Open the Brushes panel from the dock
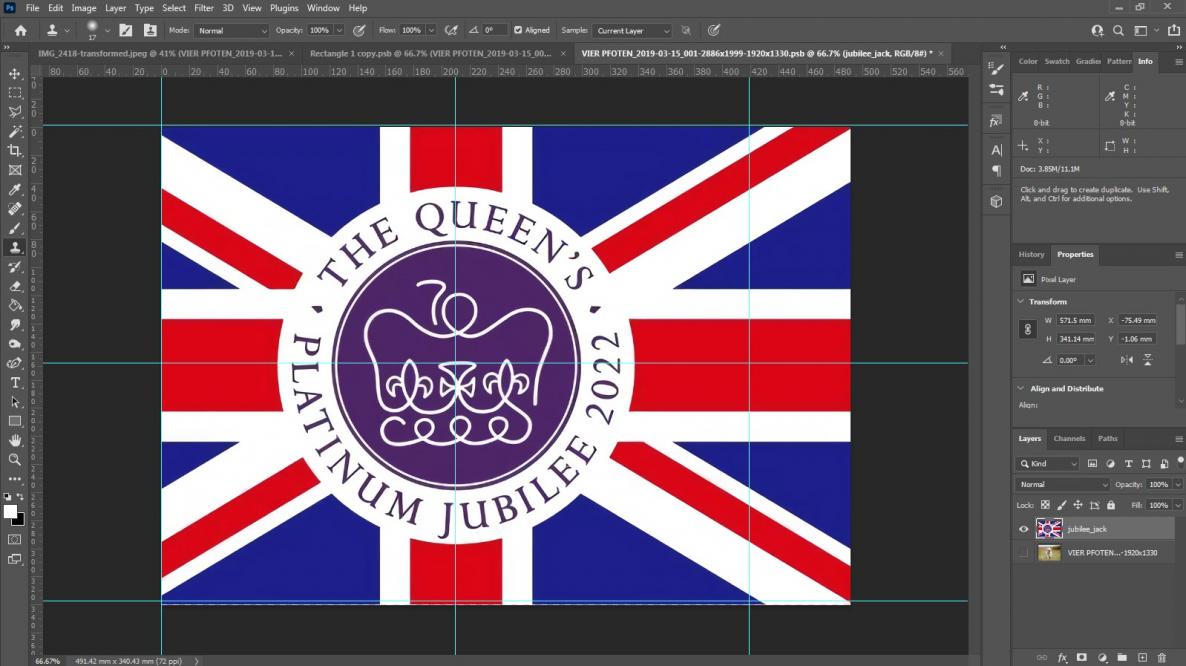This screenshot has height=666, width=1186. (996, 69)
